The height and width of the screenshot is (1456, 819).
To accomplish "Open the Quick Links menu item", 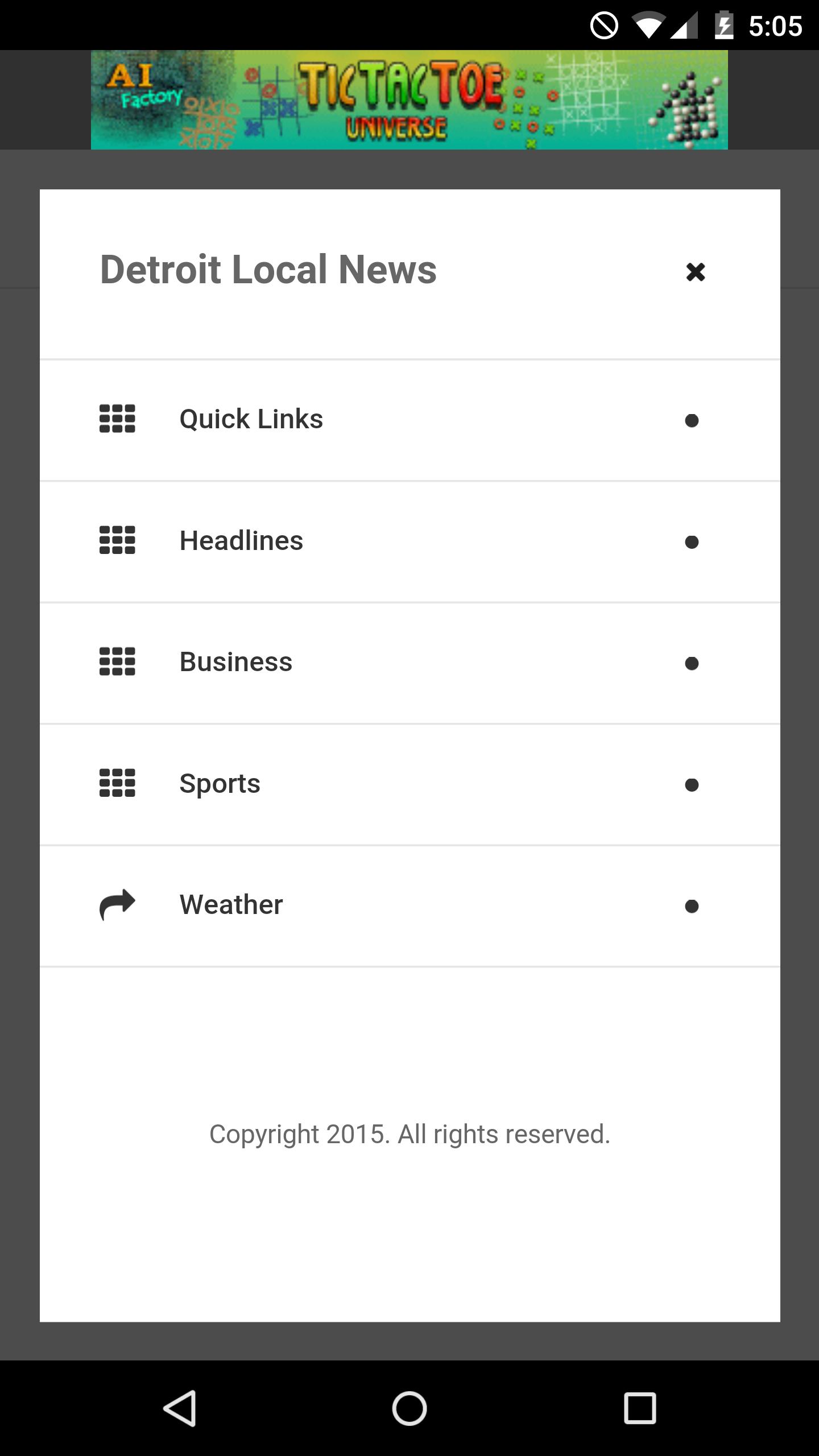I will click(251, 419).
